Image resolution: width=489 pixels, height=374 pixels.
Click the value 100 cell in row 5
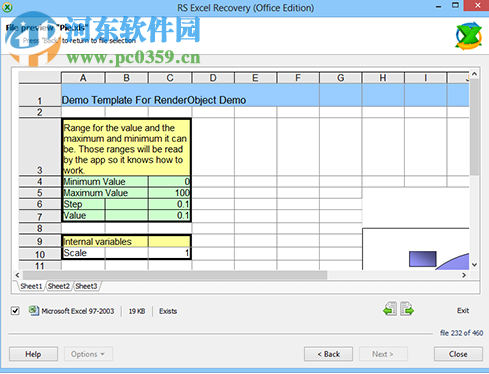pyautogui.click(x=170, y=193)
